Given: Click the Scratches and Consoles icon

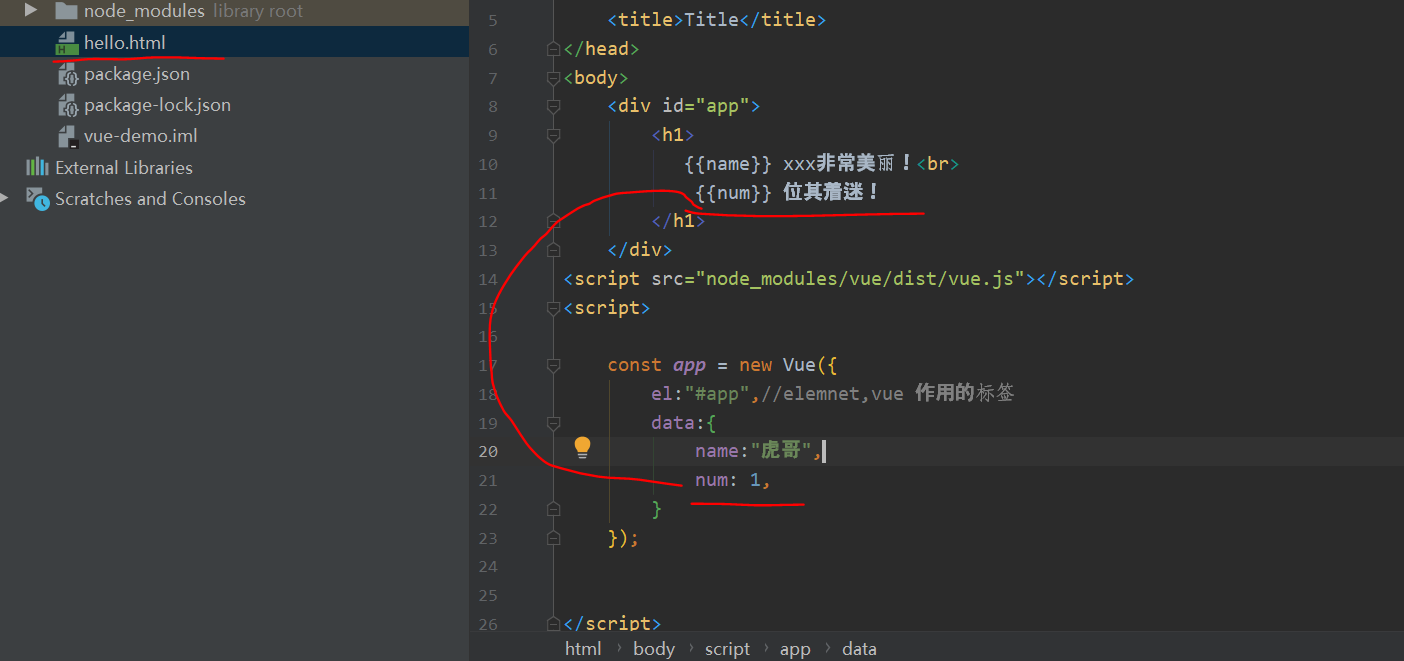Looking at the screenshot, I should click(x=37, y=198).
